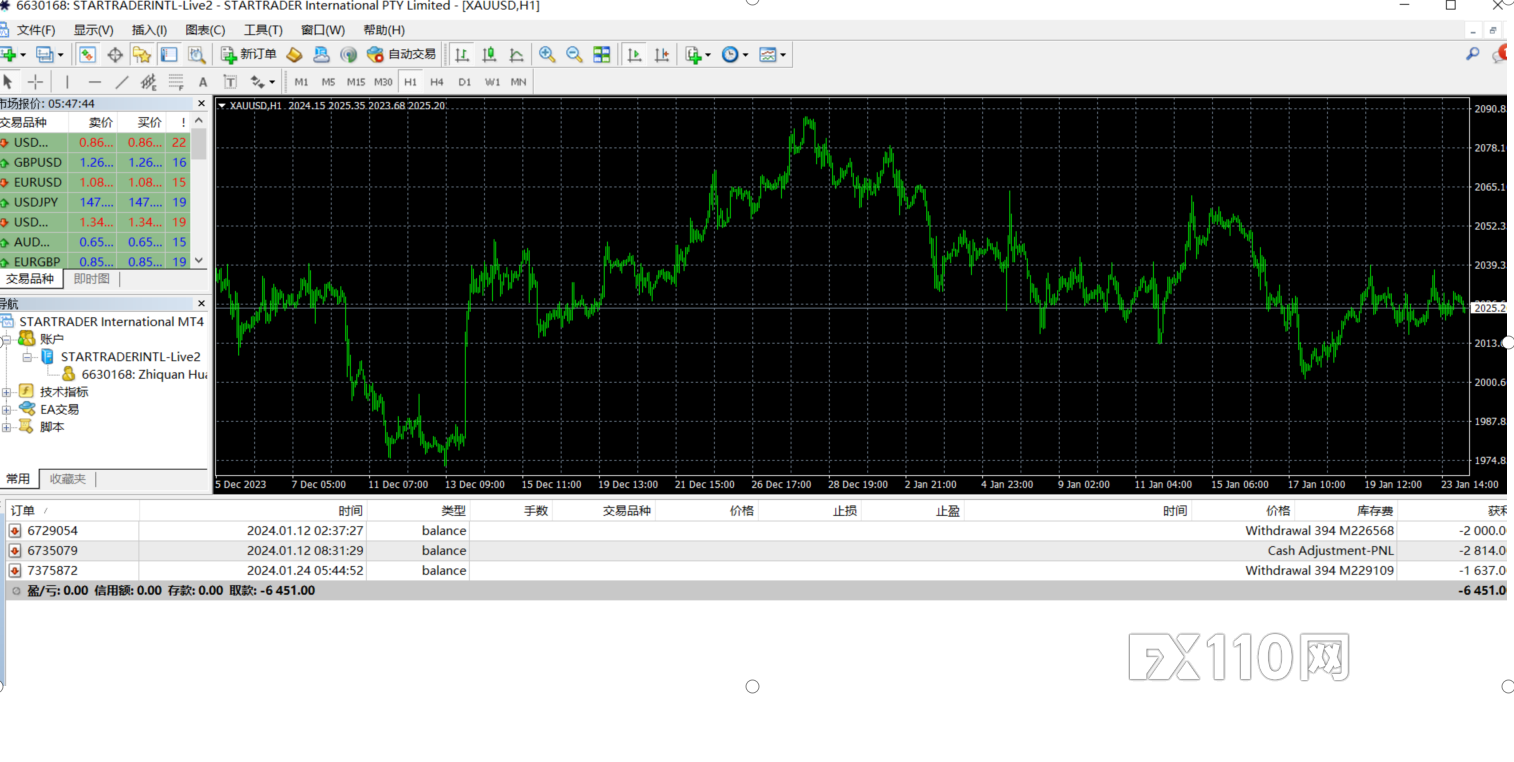Screen dimensions: 1514x762
Task: Toggle the Navigator folder-star icon
Action: click(142, 54)
